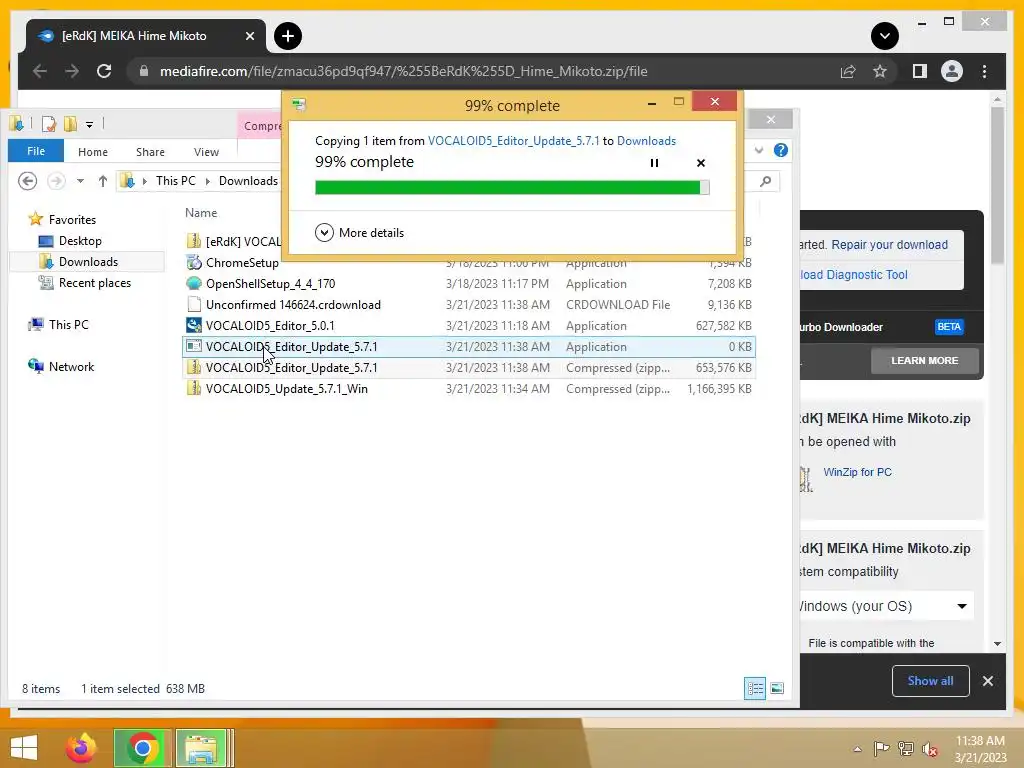This screenshot has height=768, width=1024.
Task: Select VOCALOID5_Editor_Update_5.7.1 compressed zip file
Action: point(469,368)
